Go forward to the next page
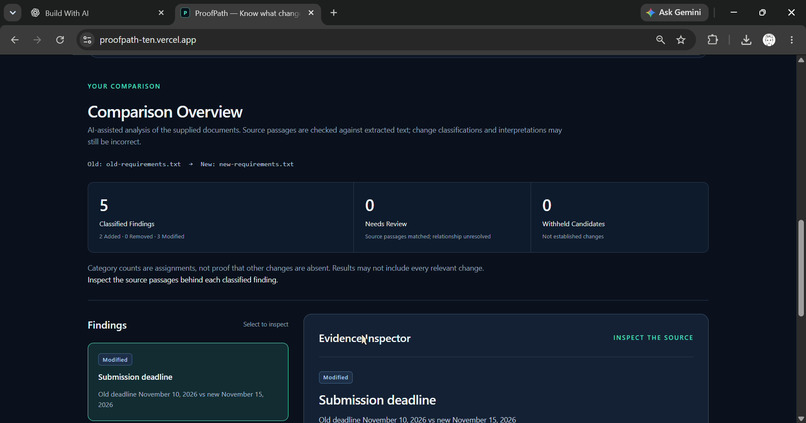This screenshot has height=423, width=806. 37,40
